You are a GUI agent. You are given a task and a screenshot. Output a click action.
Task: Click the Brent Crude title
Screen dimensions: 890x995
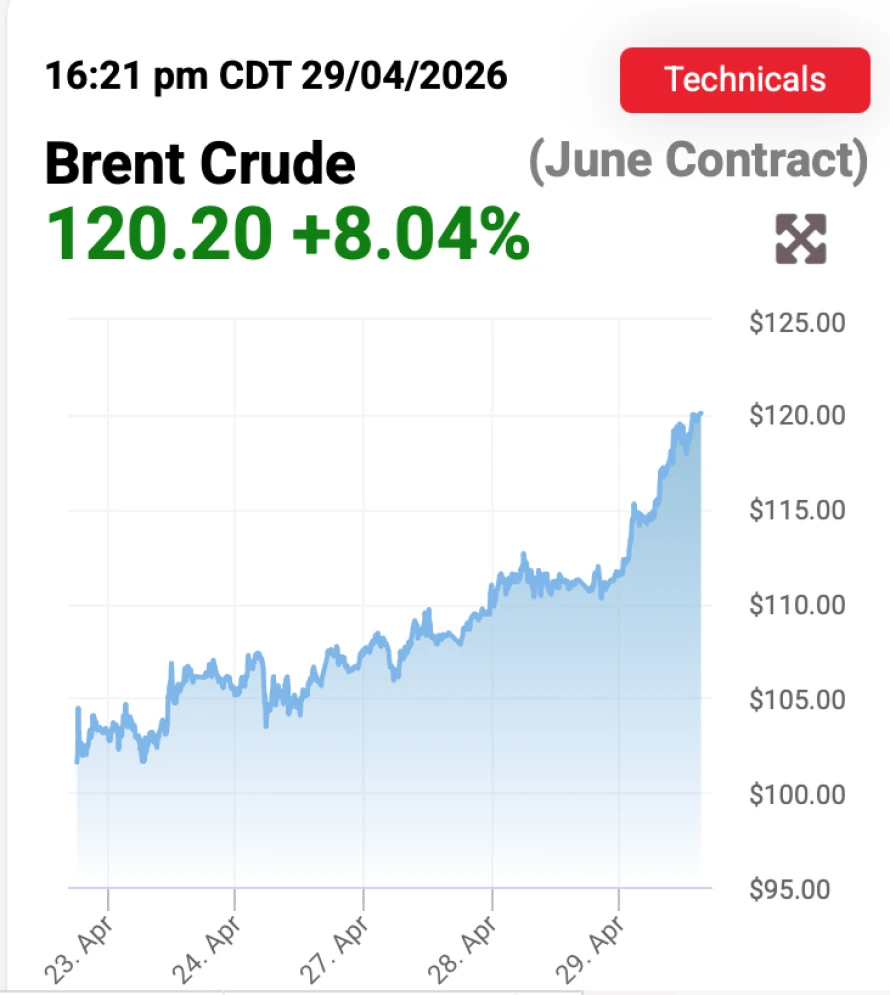click(200, 163)
